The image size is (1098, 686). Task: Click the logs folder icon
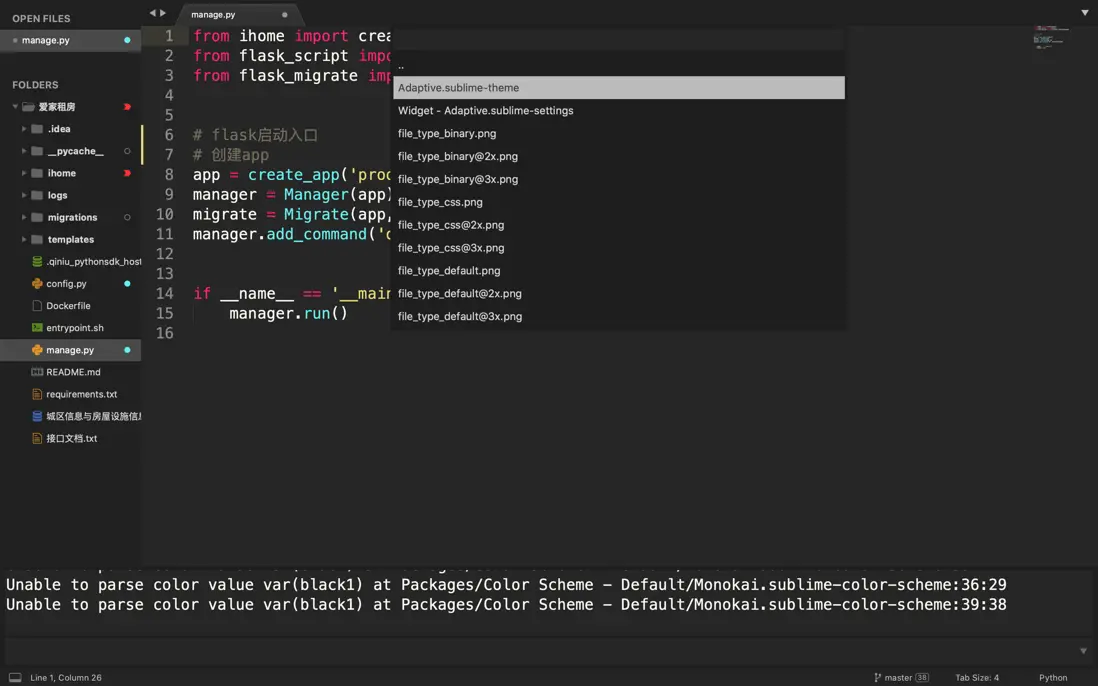pos(37,195)
